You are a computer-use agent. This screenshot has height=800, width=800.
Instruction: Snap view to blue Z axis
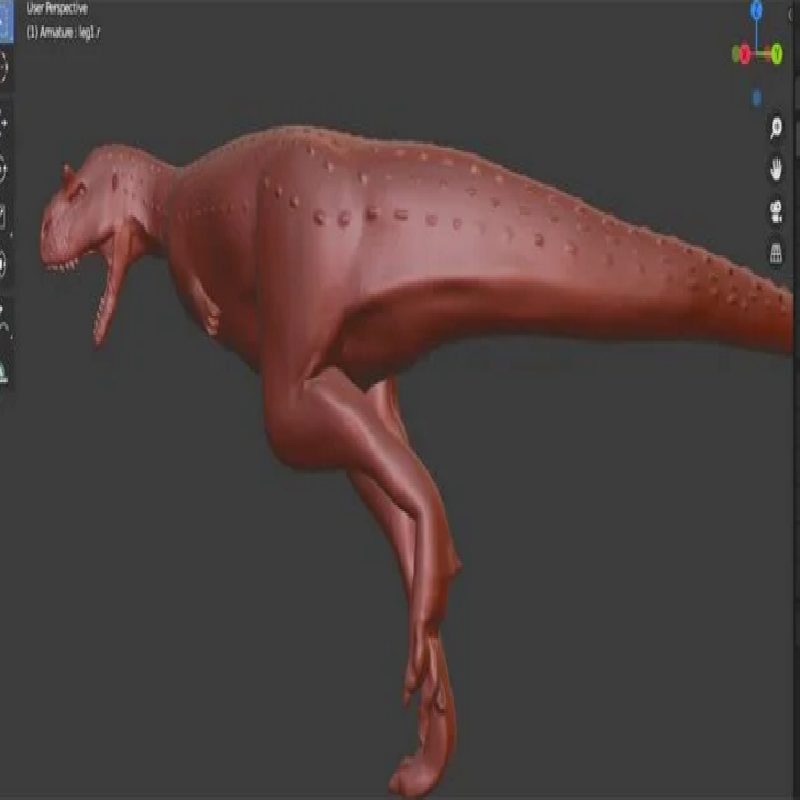pyautogui.click(x=757, y=10)
